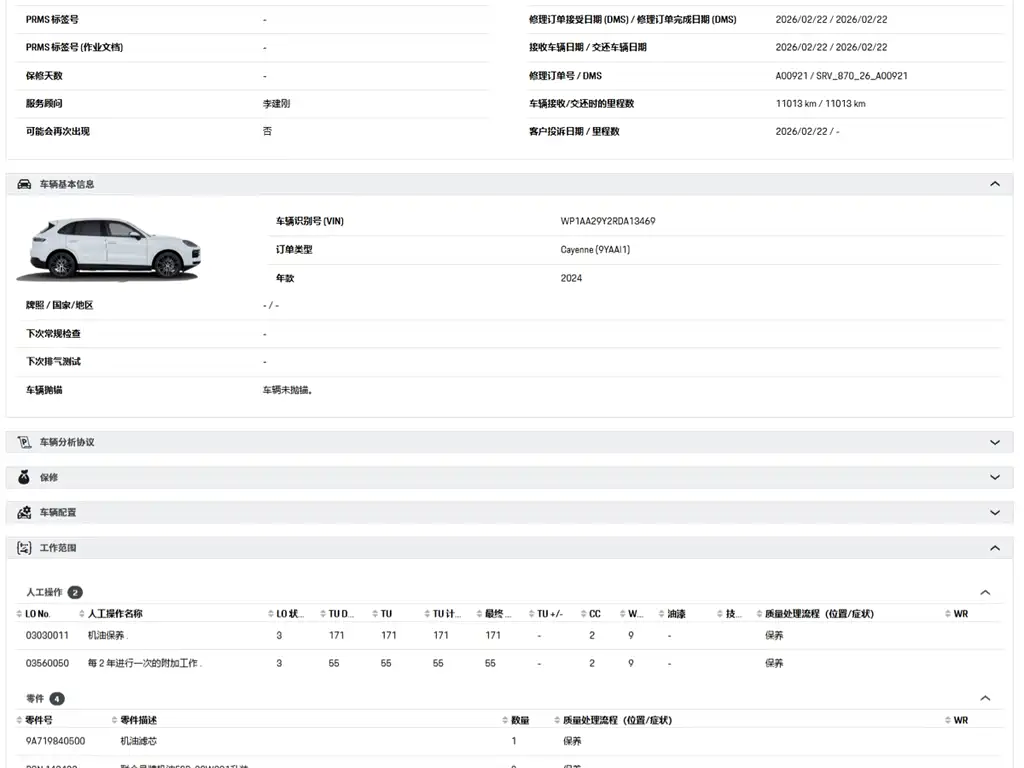Expand the 保修 section chevron

pyautogui.click(x=995, y=477)
